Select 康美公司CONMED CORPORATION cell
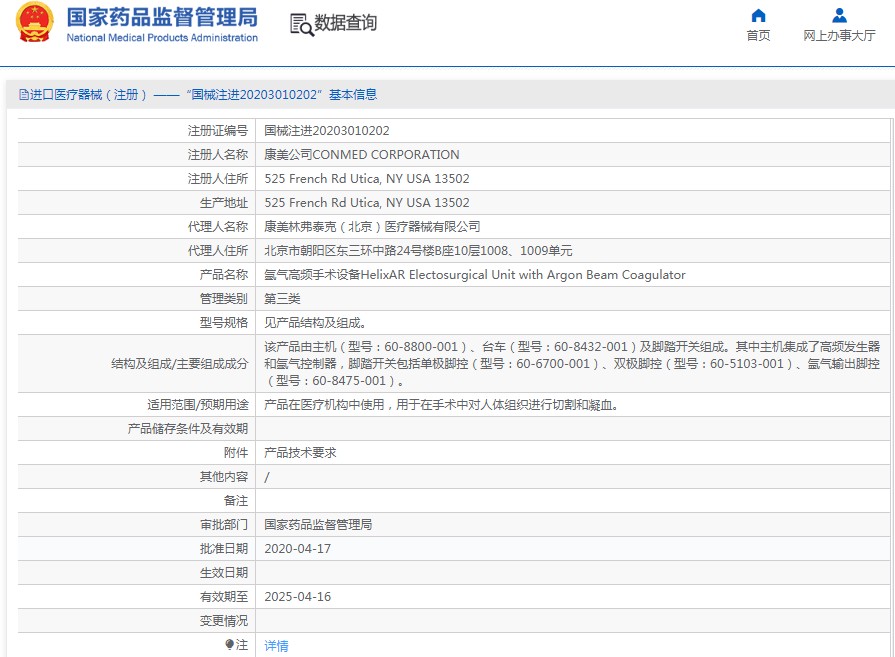This screenshot has width=895, height=657. [x=361, y=155]
